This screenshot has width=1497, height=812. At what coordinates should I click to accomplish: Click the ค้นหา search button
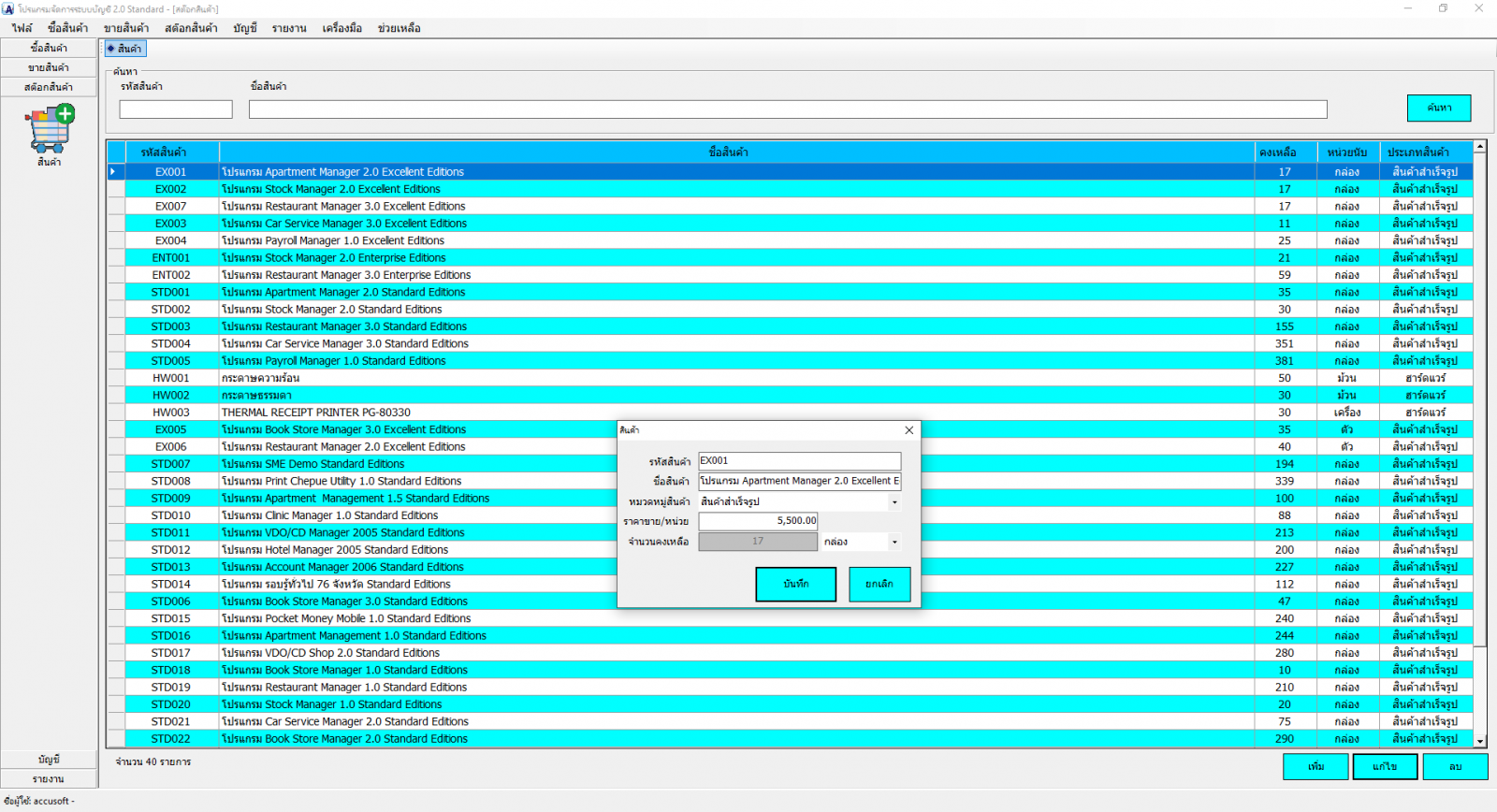coord(1438,109)
